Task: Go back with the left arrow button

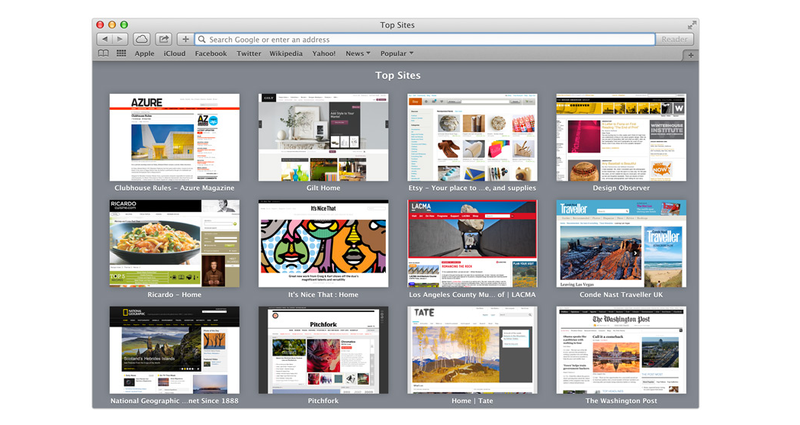Action: pos(104,39)
